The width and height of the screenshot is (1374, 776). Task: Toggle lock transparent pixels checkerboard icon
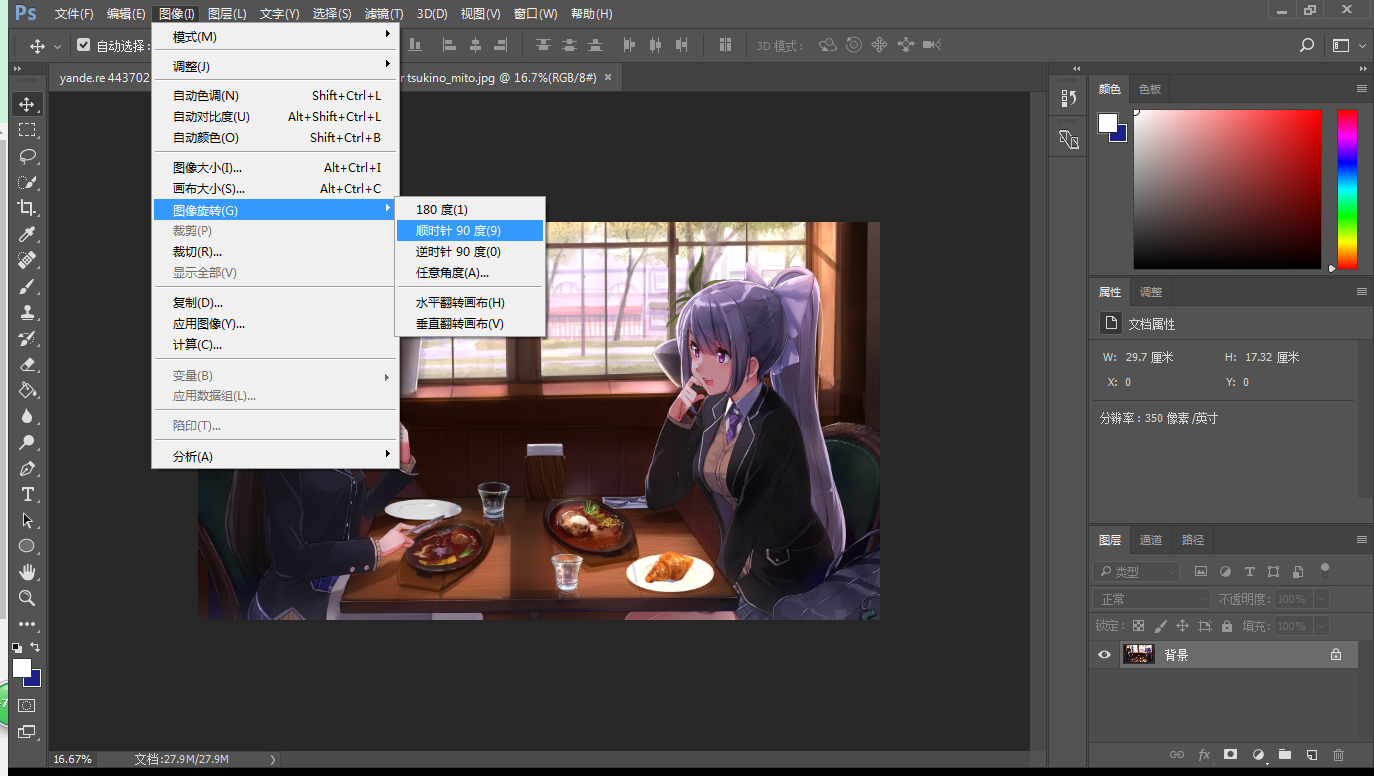(1138, 626)
